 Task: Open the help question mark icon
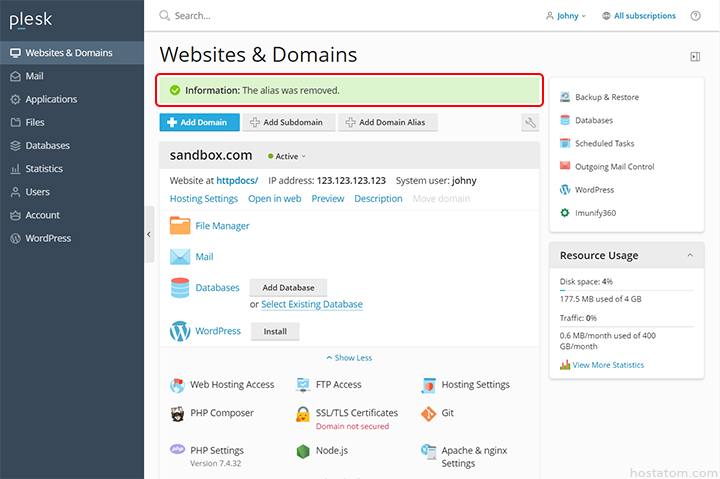click(697, 16)
